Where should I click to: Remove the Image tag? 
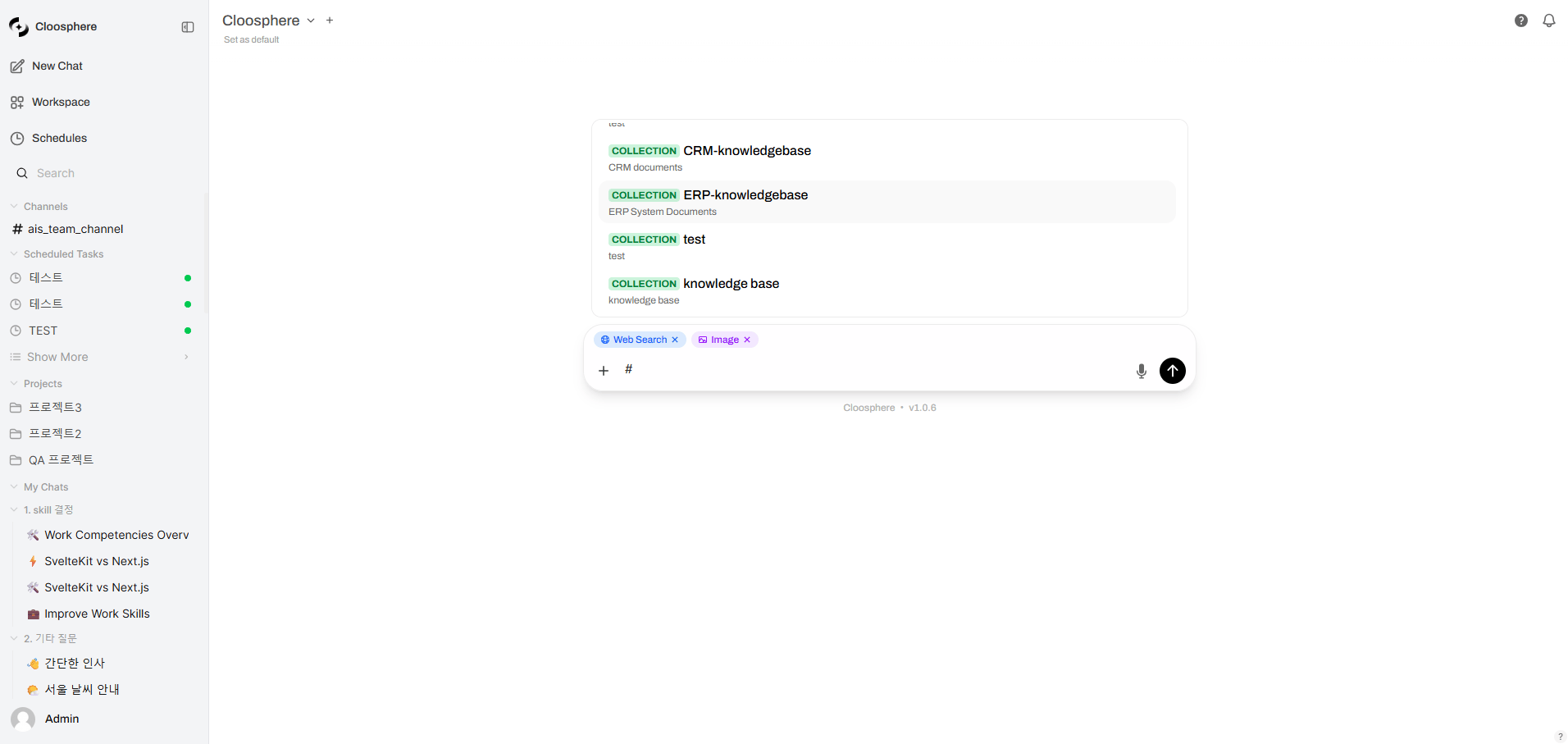(x=747, y=340)
